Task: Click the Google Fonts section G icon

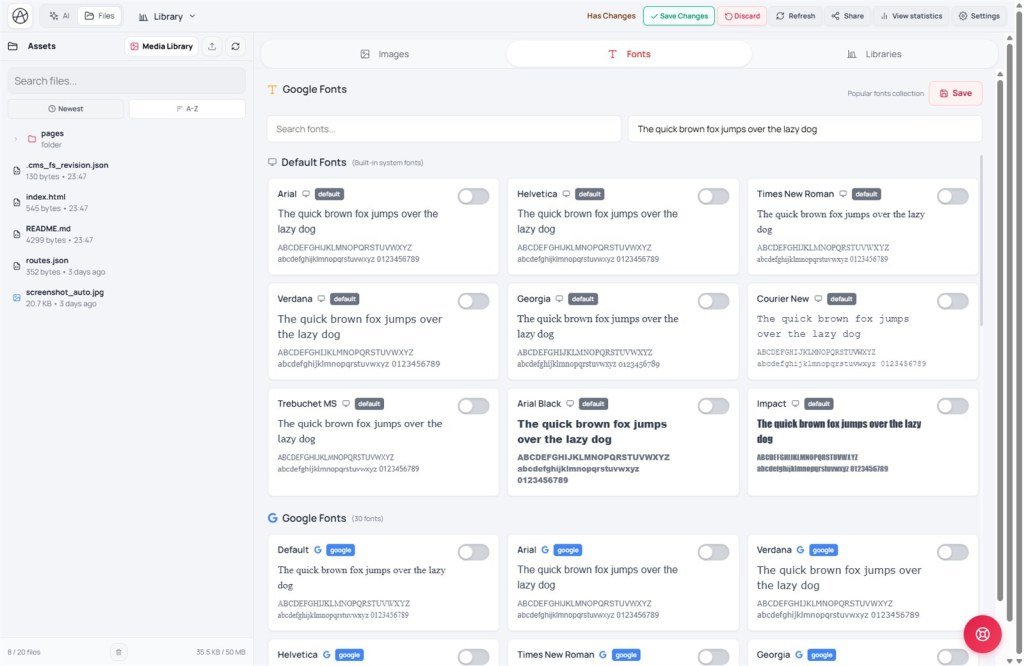Action: tap(272, 518)
